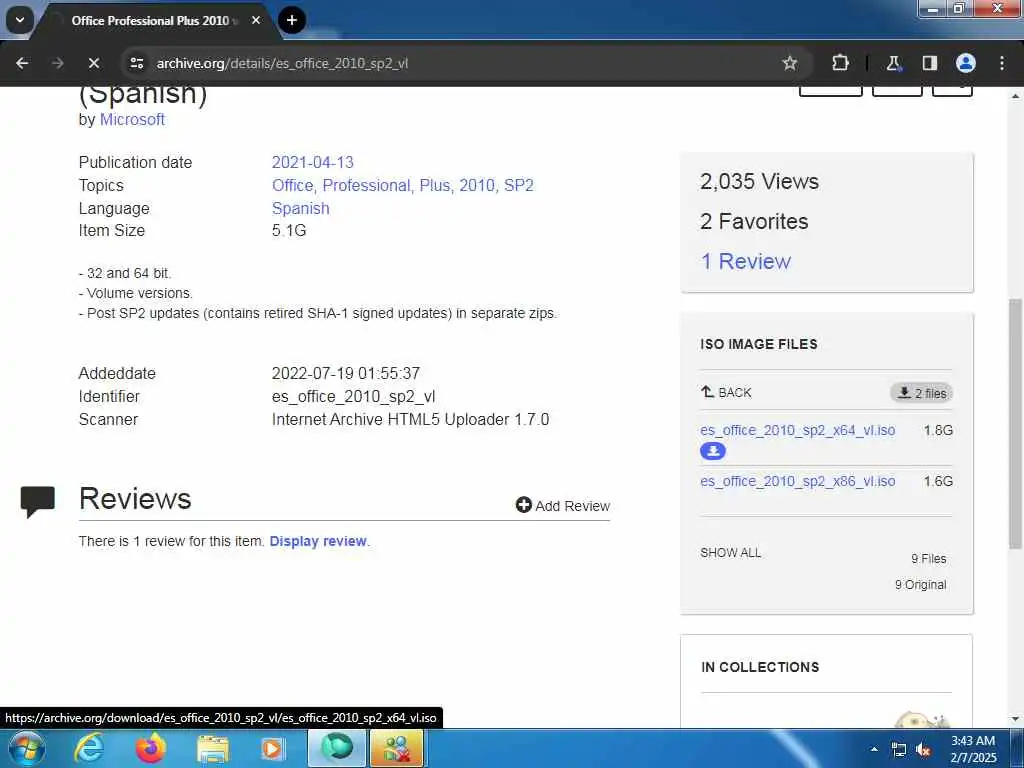Open the Windows Start menu

26,748
